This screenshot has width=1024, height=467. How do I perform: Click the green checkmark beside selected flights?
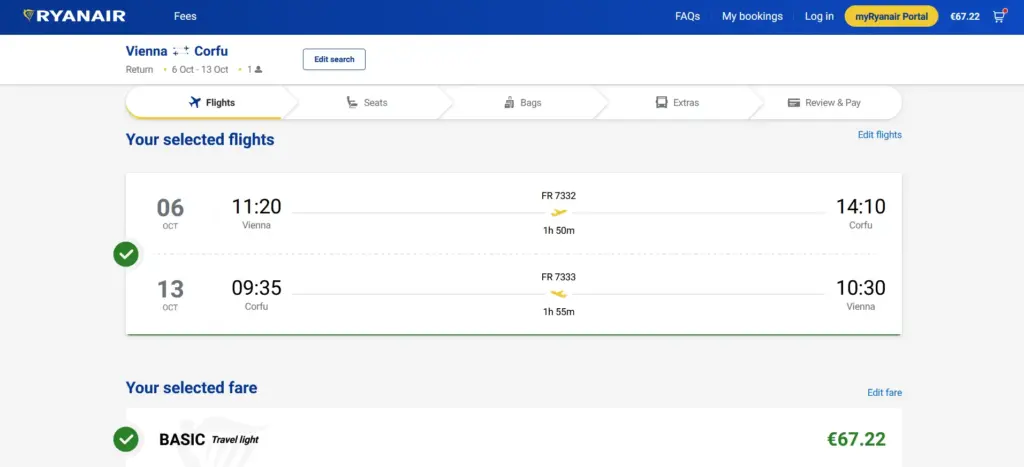tap(126, 254)
